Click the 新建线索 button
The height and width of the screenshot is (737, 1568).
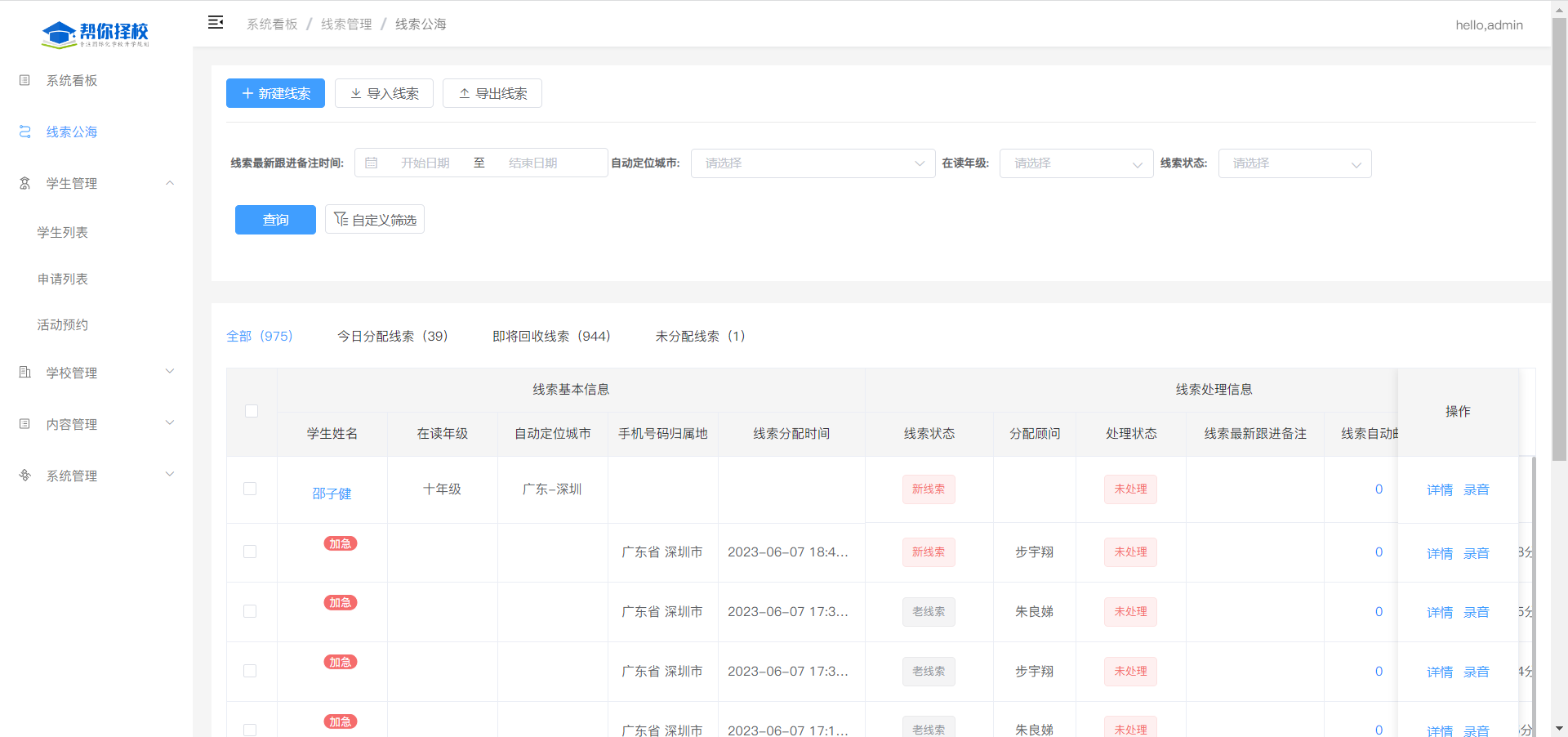[x=275, y=93]
